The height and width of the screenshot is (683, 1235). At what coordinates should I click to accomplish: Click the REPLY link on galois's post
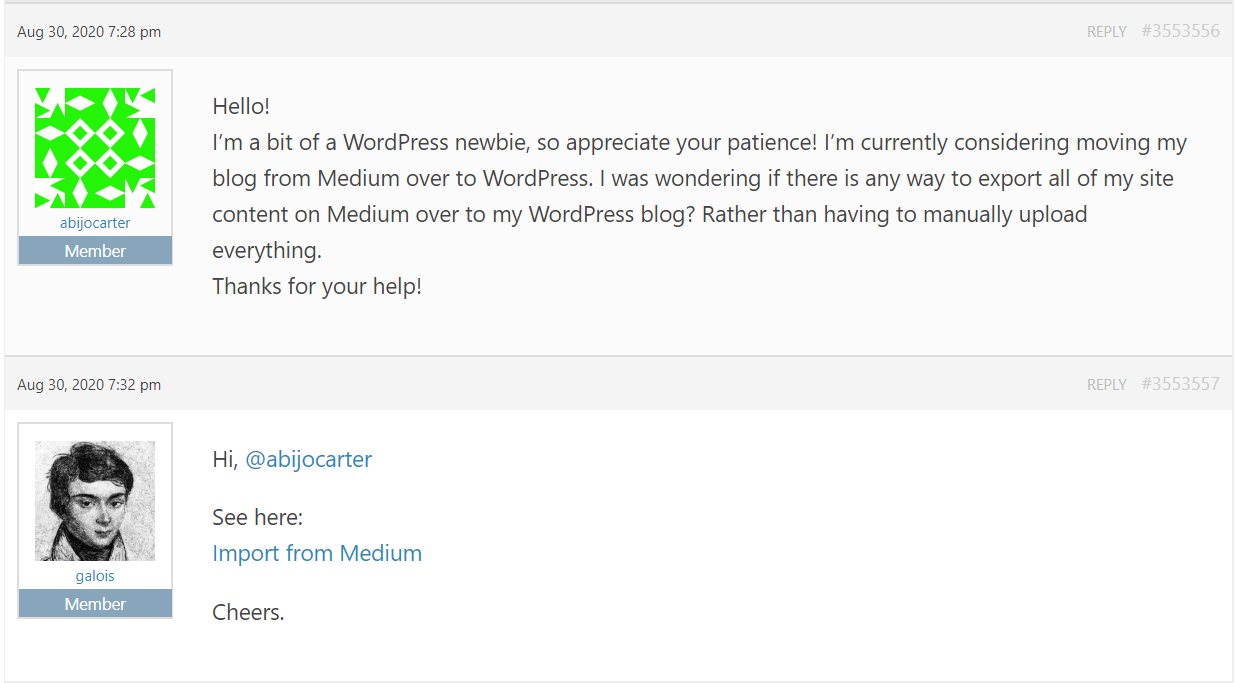pyautogui.click(x=1107, y=385)
